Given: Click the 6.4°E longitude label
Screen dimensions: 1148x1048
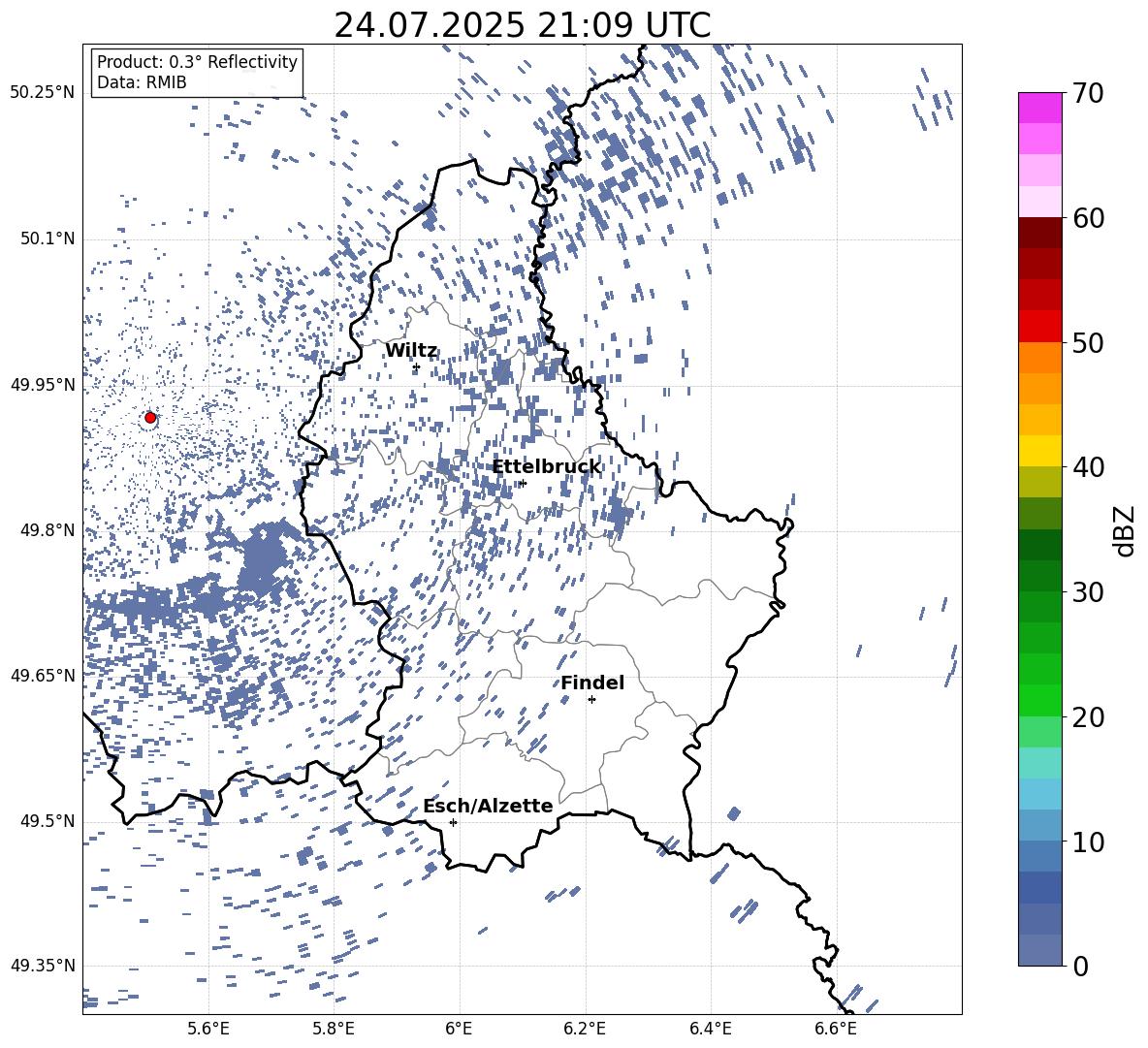Looking at the screenshot, I should tap(711, 1029).
